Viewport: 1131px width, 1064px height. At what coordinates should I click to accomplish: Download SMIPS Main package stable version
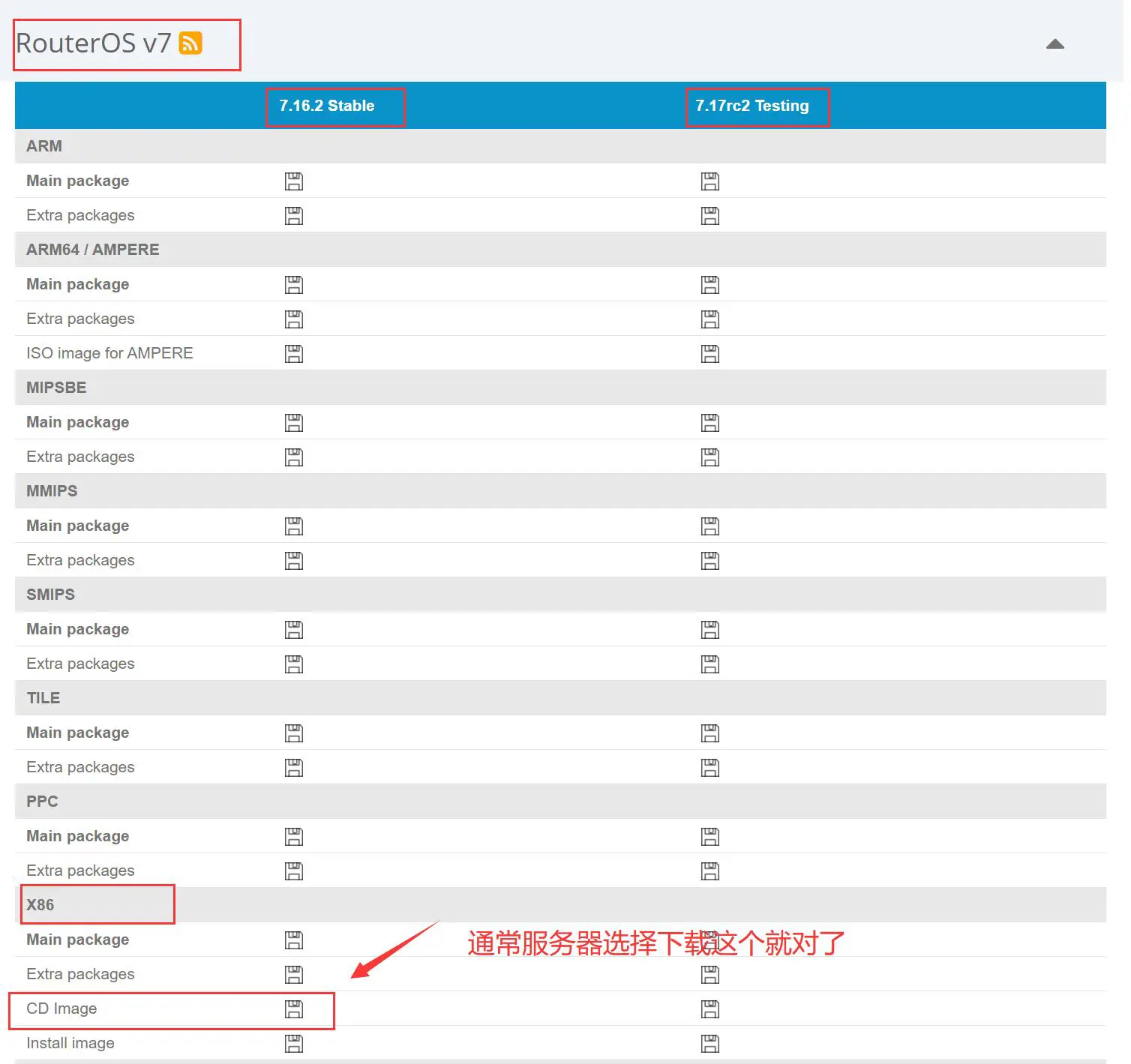point(294,630)
